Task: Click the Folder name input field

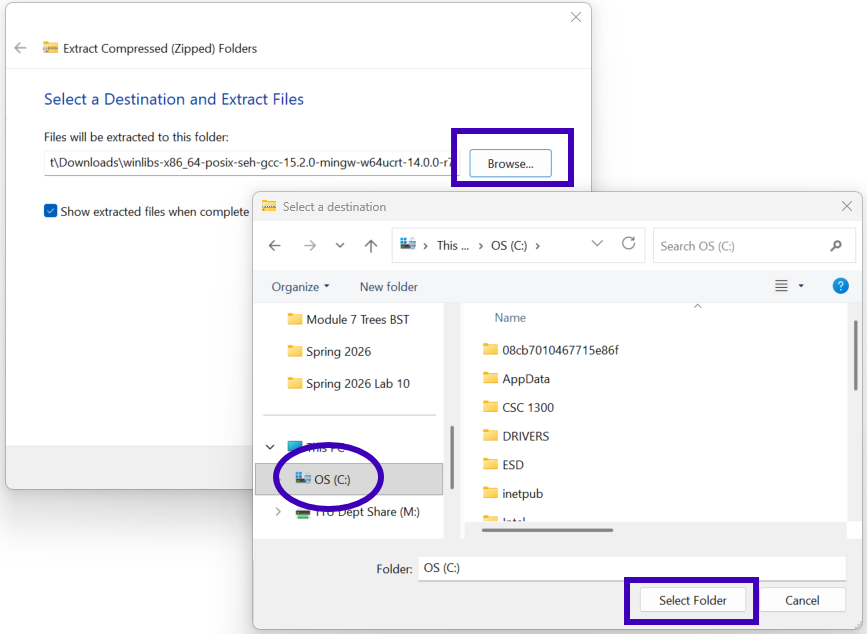Action: click(630, 568)
